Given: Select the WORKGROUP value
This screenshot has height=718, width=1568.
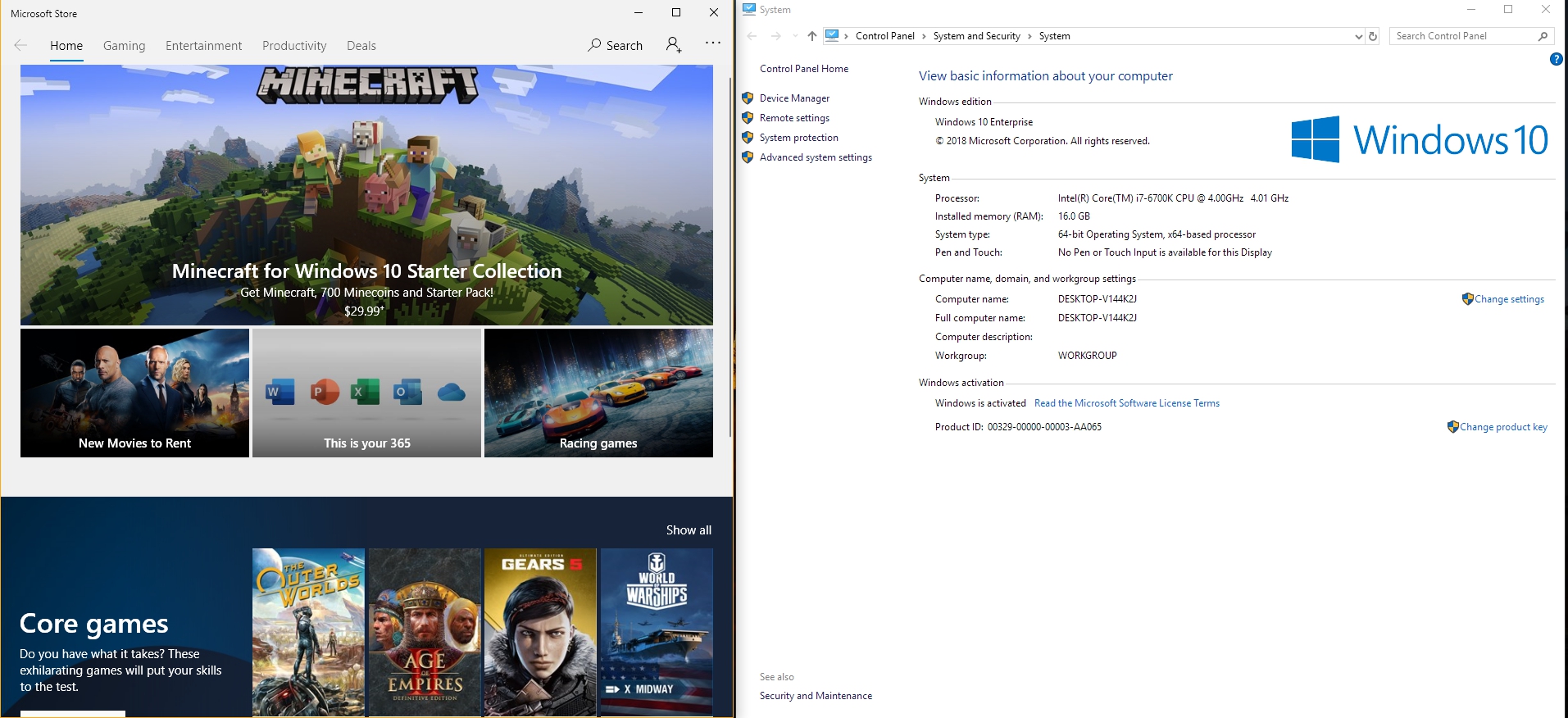Looking at the screenshot, I should pos(1087,356).
